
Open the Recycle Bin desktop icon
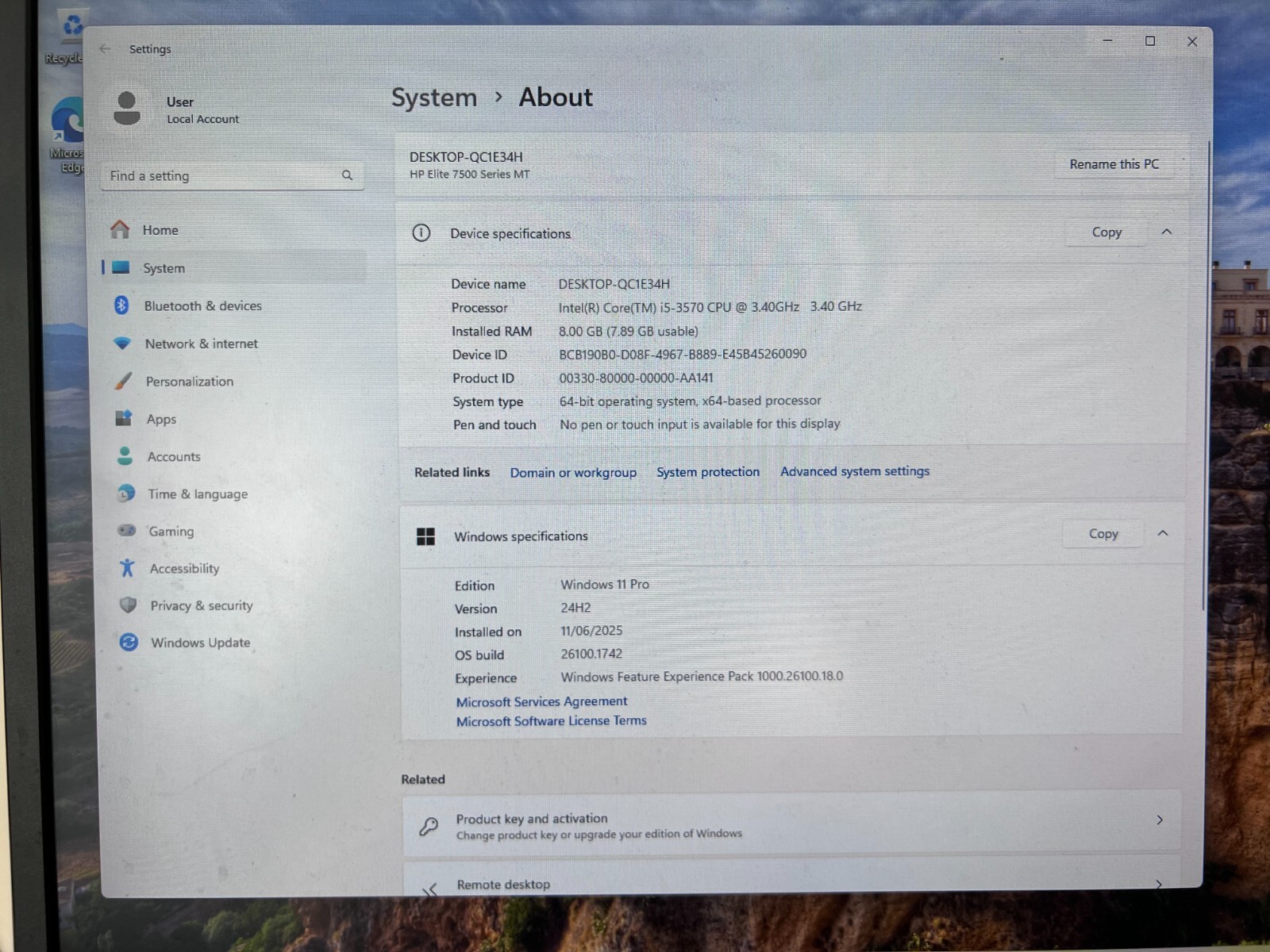(x=67, y=38)
